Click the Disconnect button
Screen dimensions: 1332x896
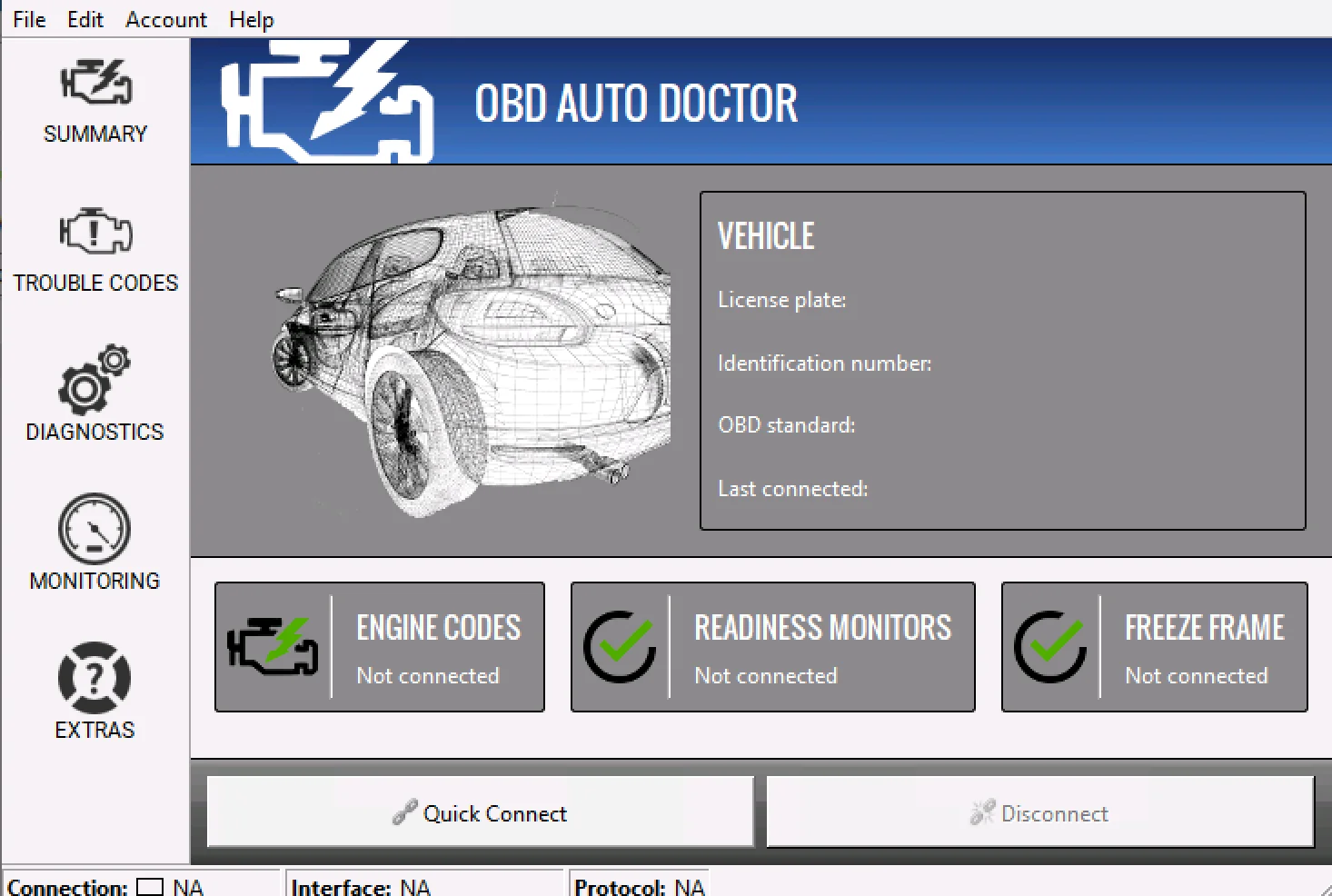(1039, 812)
